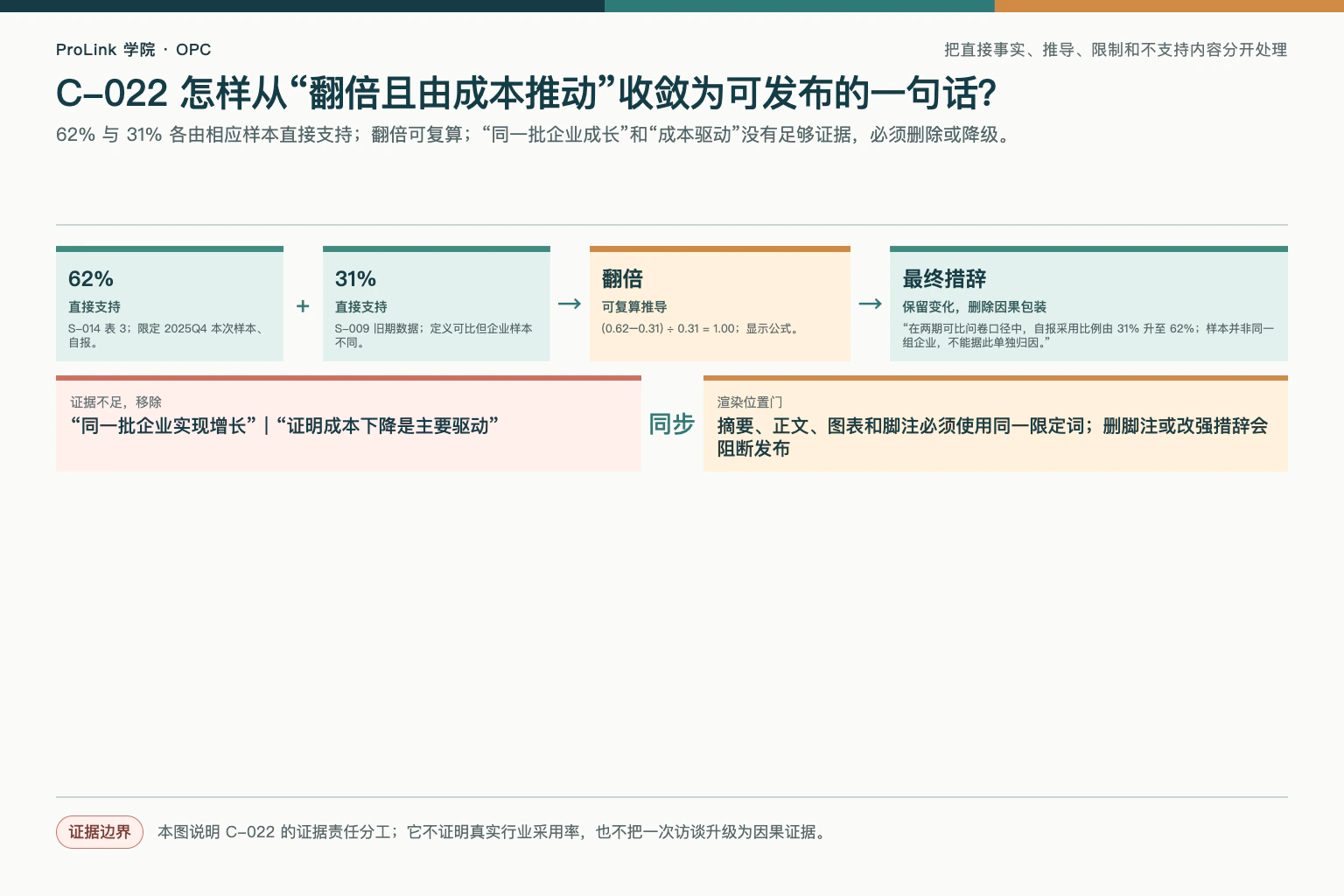This screenshot has width=1344, height=896.
Task: Click the source note S–009 旧期数据
Action: (433, 335)
